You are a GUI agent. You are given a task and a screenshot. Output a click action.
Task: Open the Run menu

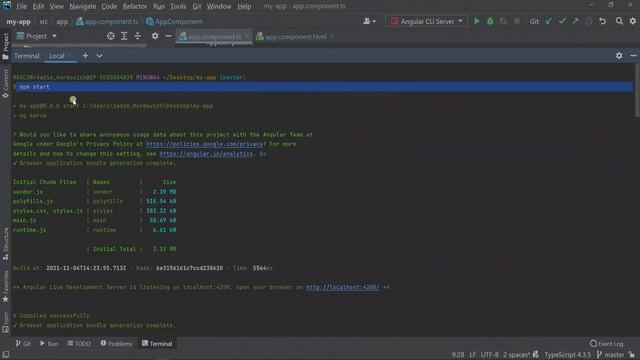(x=159, y=7)
